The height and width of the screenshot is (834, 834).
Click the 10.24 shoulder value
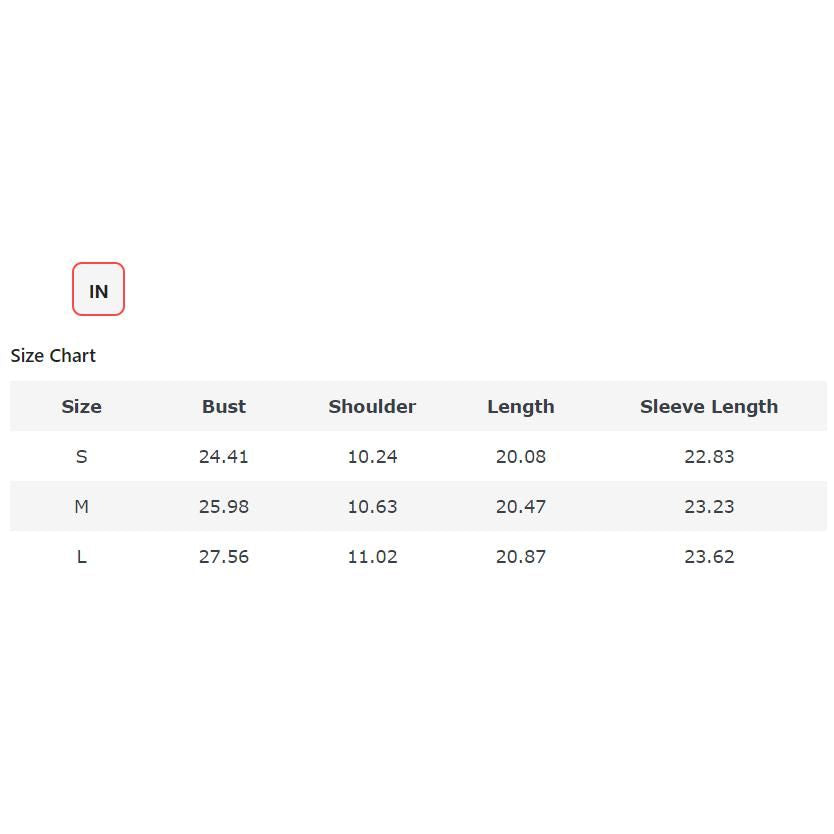[372, 457]
